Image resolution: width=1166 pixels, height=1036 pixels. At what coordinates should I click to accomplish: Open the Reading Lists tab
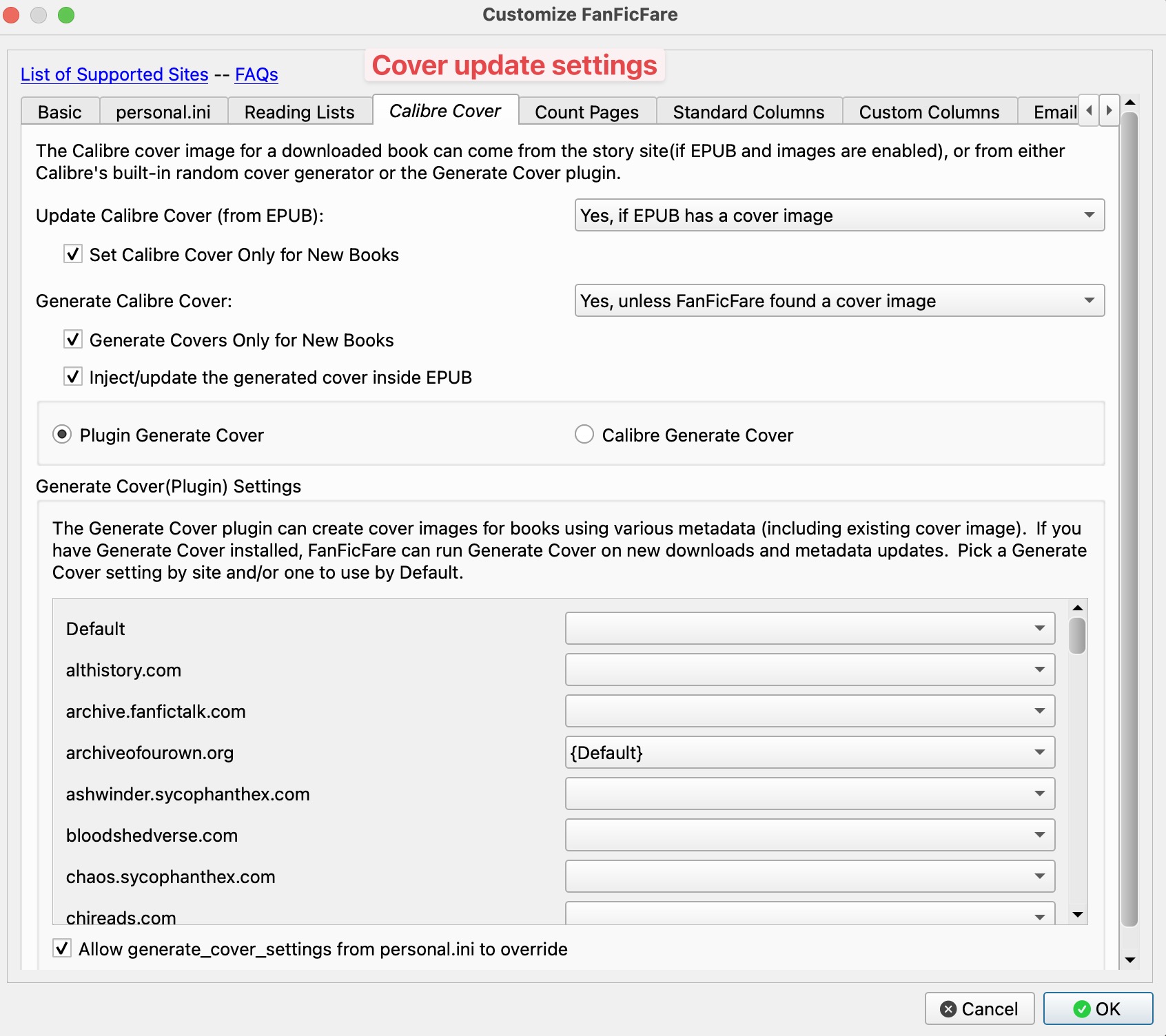point(300,112)
